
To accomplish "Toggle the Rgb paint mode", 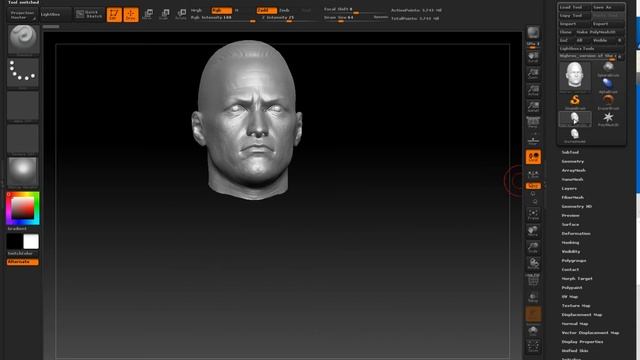I will point(221,10).
